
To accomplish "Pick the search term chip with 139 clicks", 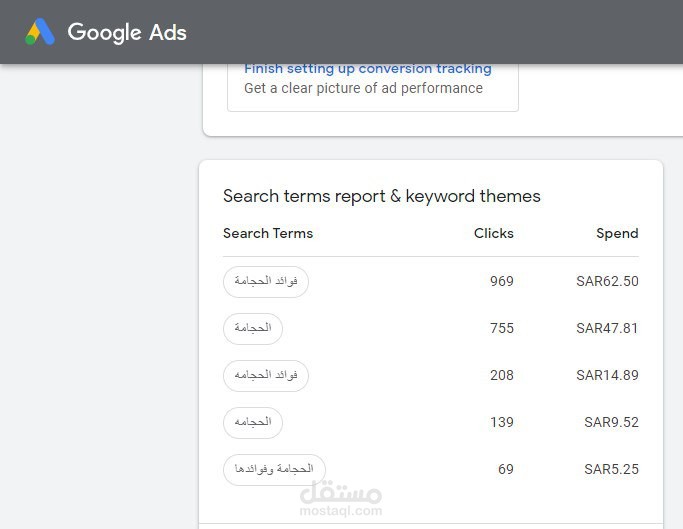I will (253, 422).
